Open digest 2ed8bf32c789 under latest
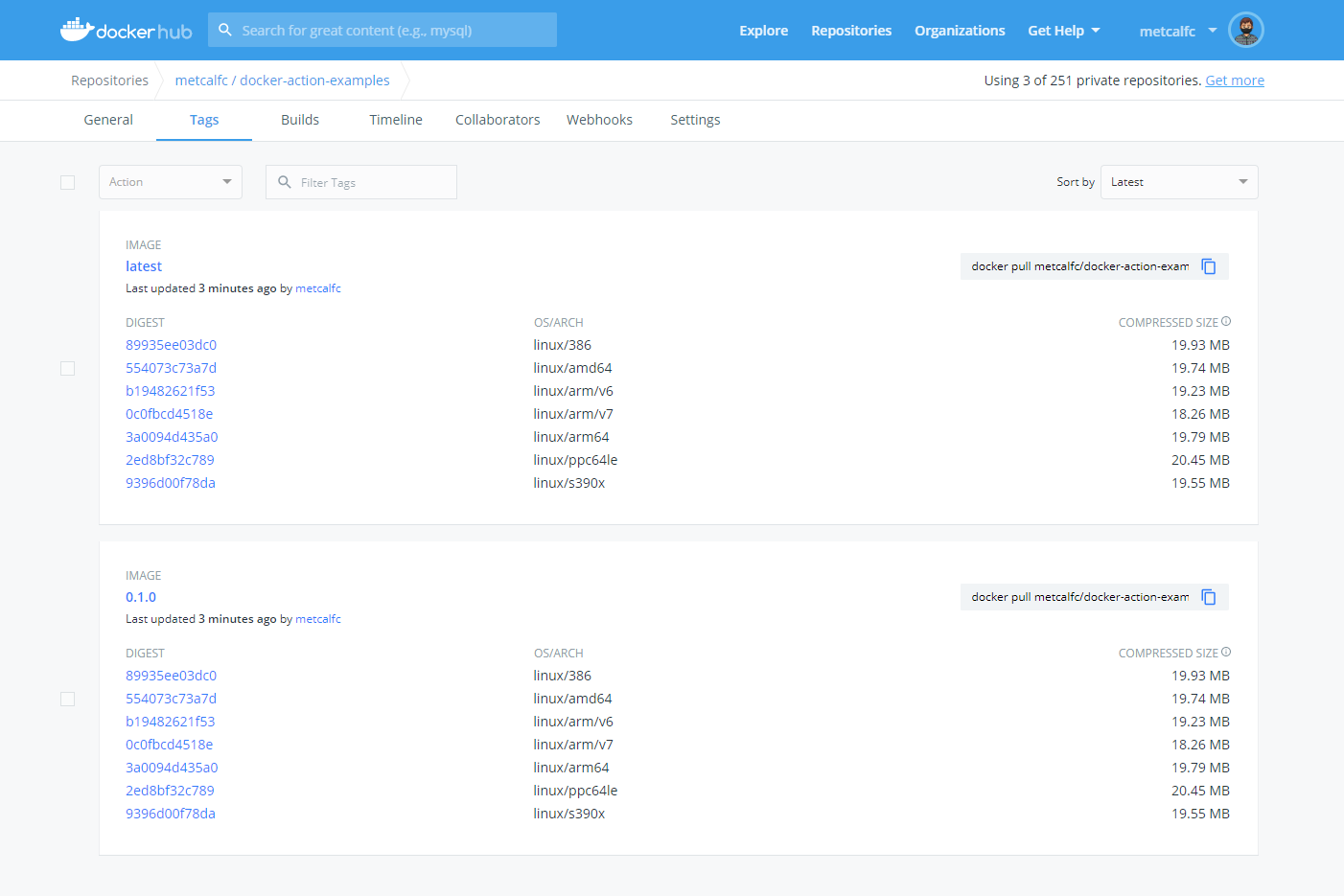This screenshot has height=896, width=1344. (170, 460)
